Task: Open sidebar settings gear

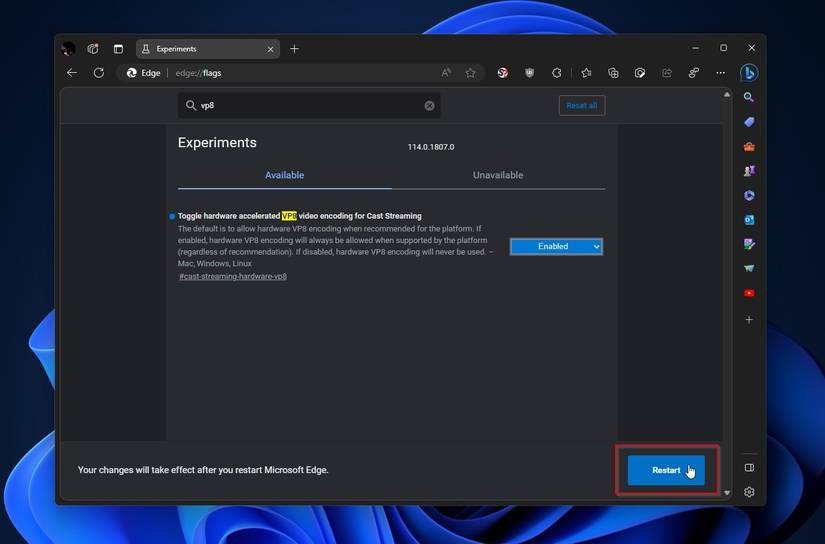Action: (x=748, y=492)
